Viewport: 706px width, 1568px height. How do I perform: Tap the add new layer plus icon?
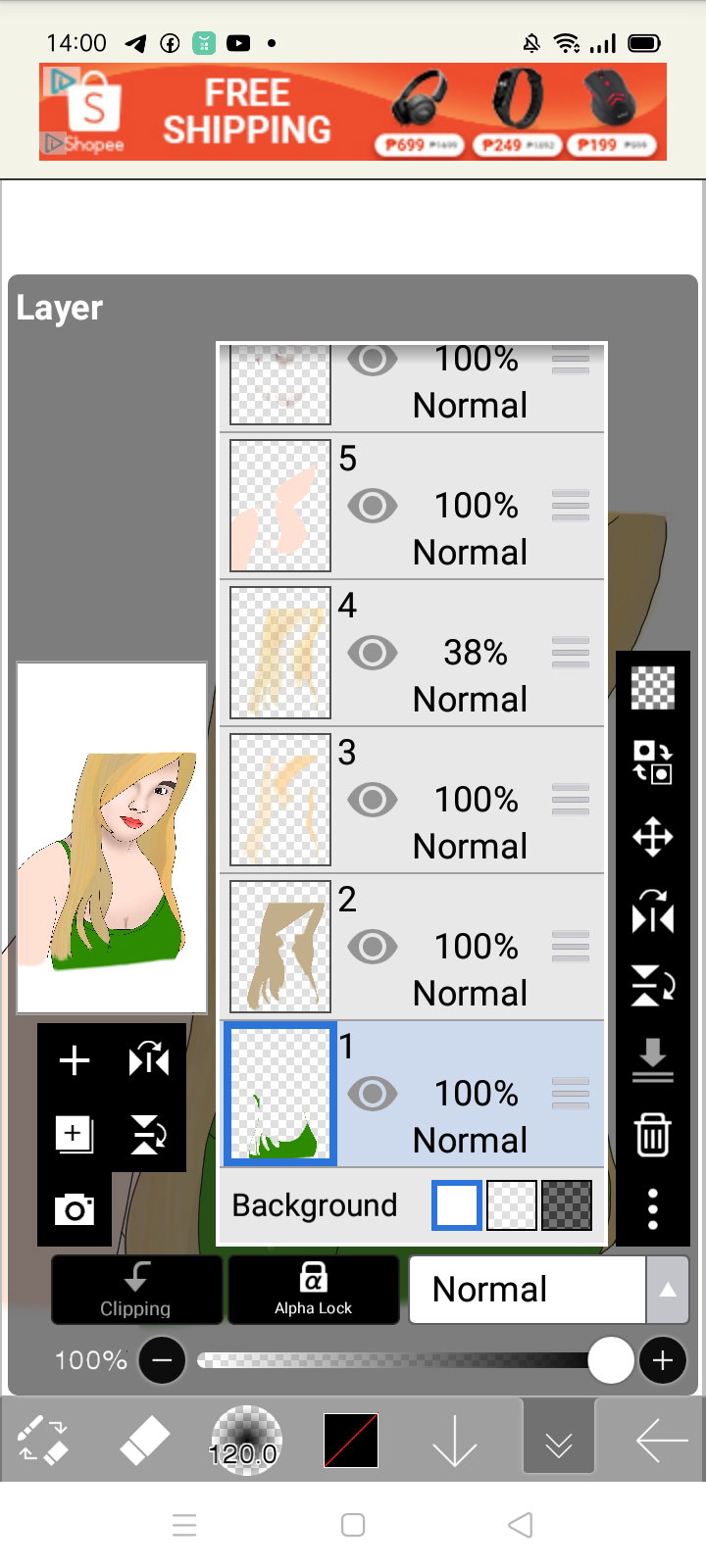pos(75,1060)
